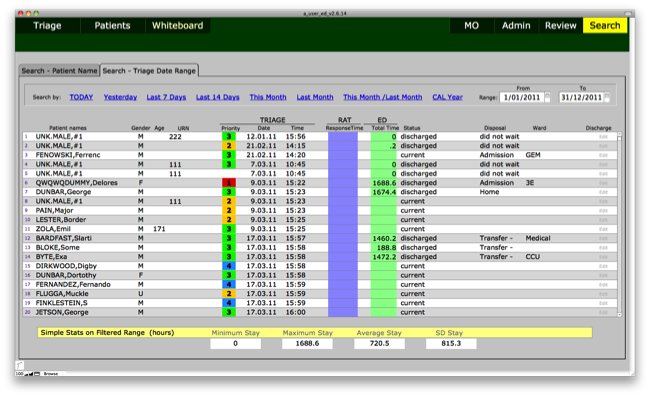Select patient FINKLESTEIN,S

[61, 303]
